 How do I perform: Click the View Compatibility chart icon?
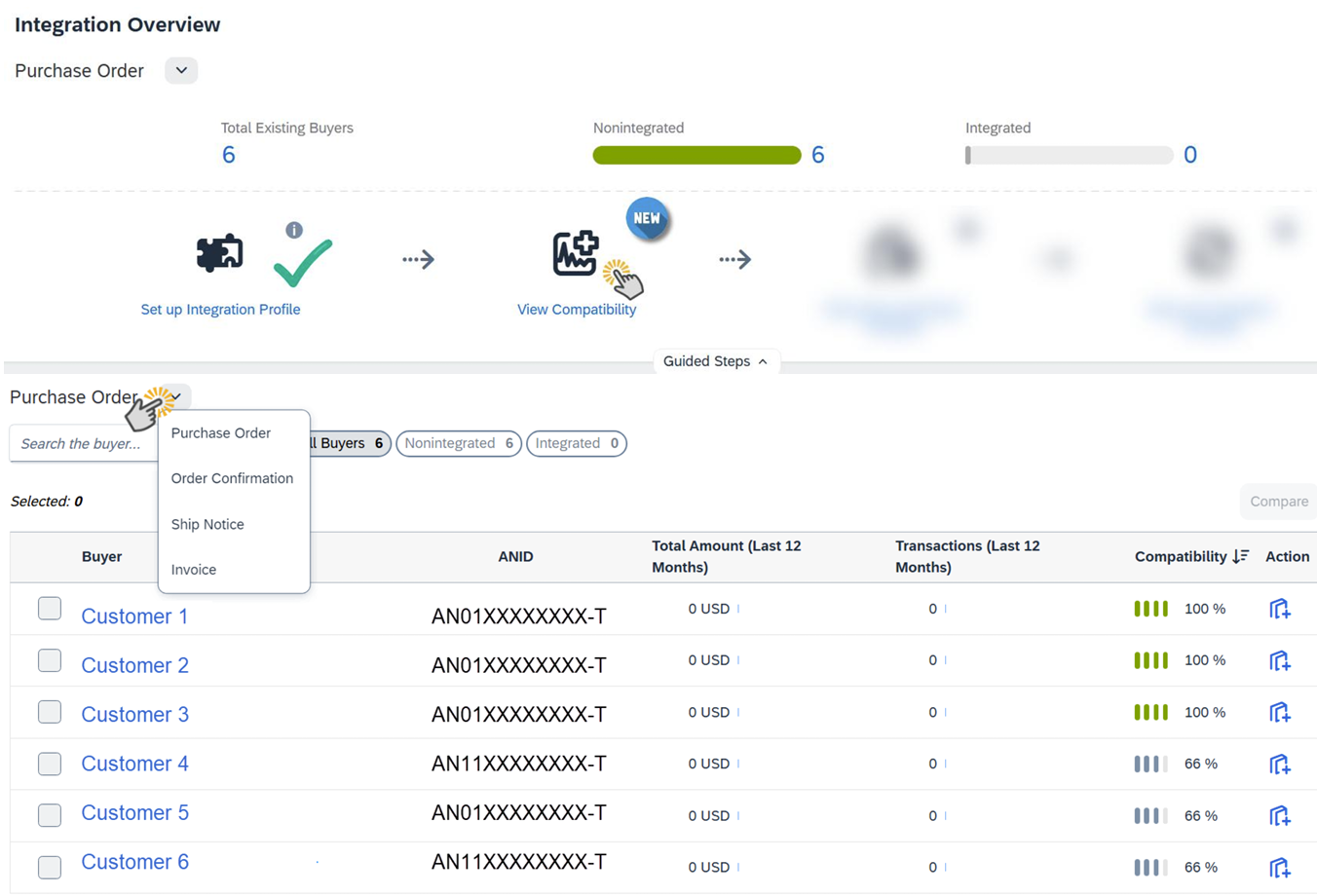(x=575, y=253)
